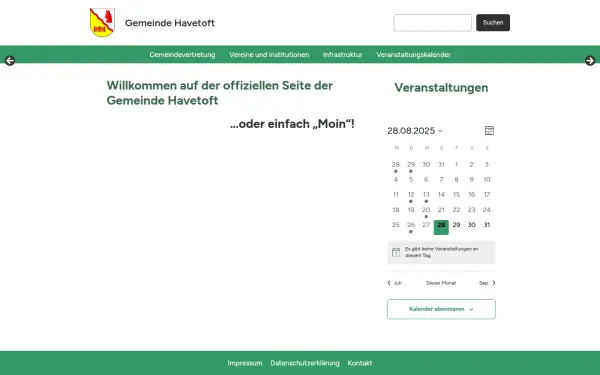The width and height of the screenshot is (600, 375).
Task: Open the calendar month view icon
Action: coord(489,130)
